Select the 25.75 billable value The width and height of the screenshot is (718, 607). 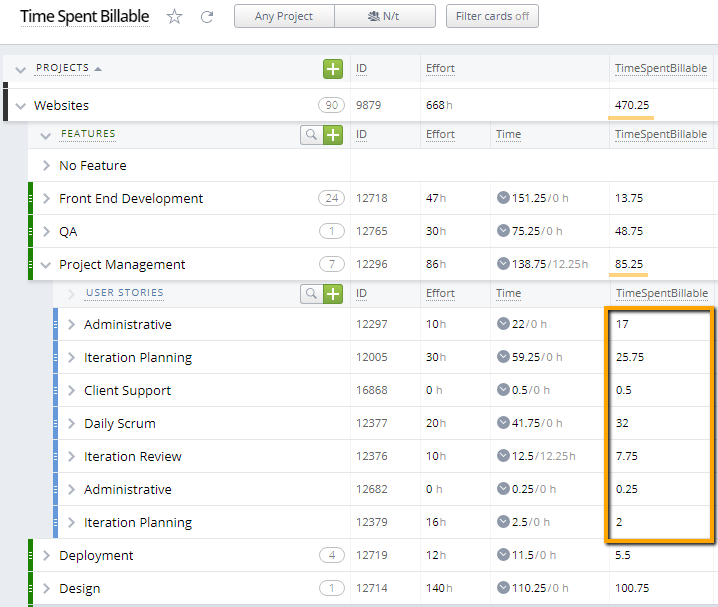tap(630, 357)
